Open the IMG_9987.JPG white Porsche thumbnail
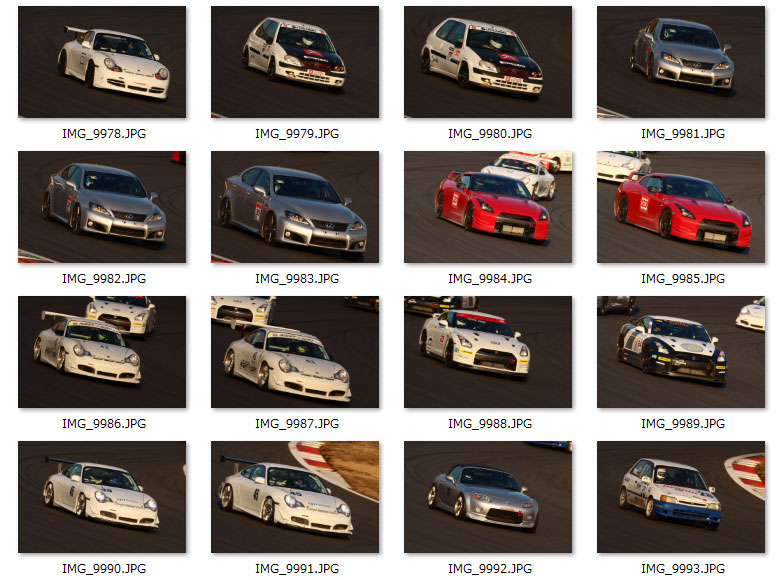This screenshot has height=580, width=780. [x=295, y=352]
